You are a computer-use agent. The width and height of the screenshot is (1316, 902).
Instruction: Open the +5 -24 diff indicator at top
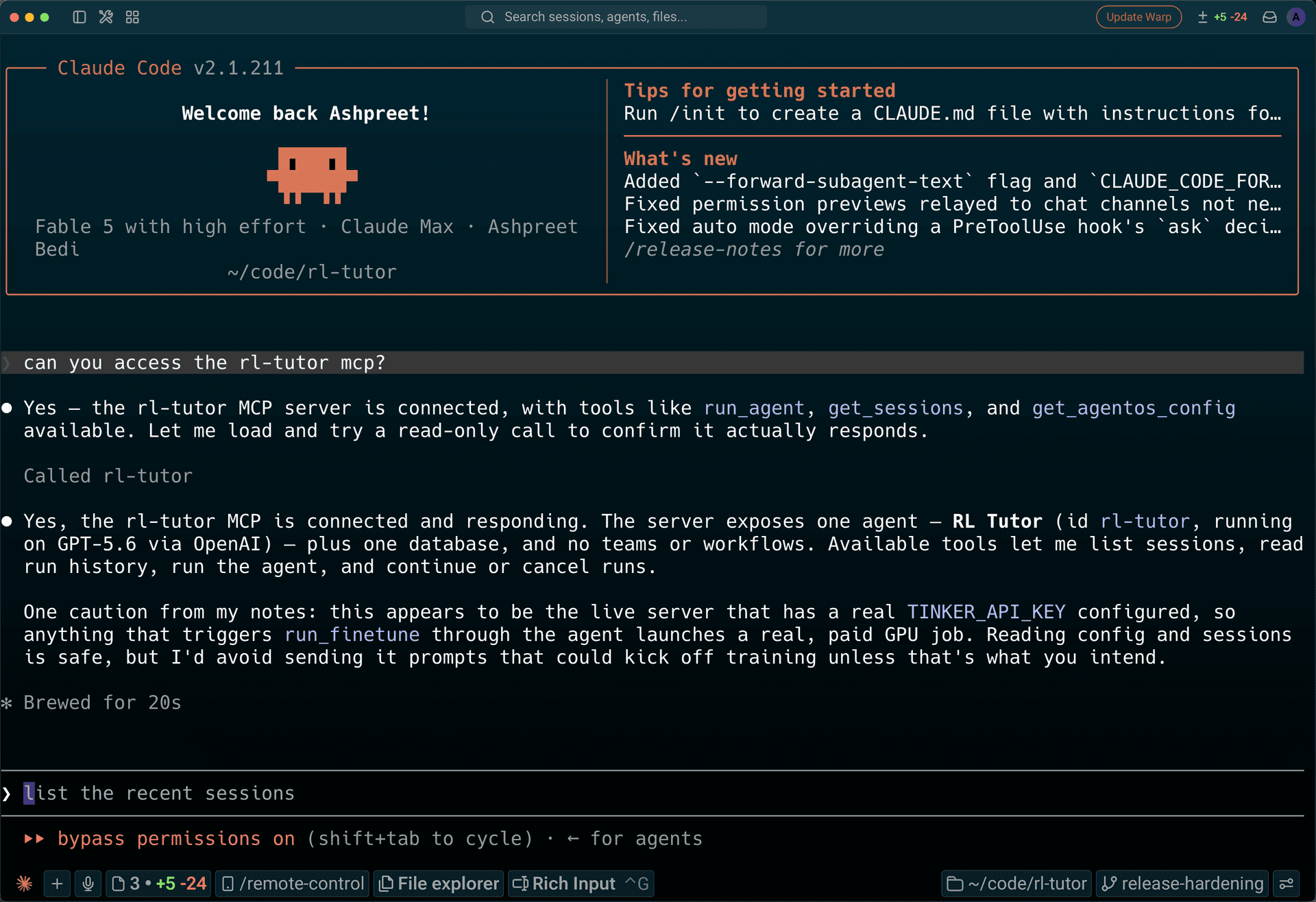tap(1222, 17)
